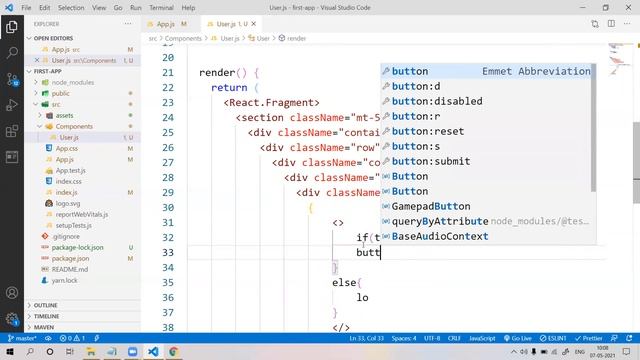Click the ESLint status bar item
This screenshot has height=360, width=640.
pyautogui.click(x=553, y=338)
